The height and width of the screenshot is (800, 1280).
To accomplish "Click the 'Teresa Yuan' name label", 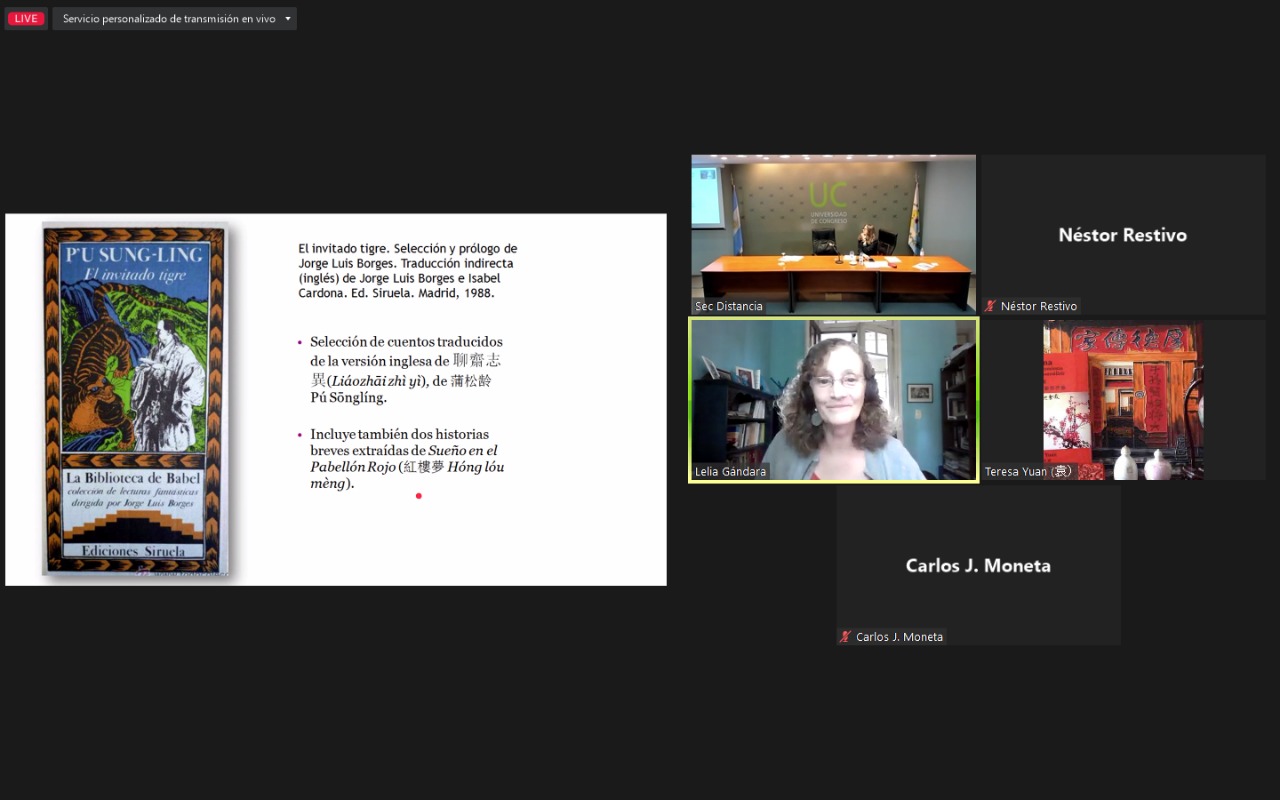I will point(1027,472).
